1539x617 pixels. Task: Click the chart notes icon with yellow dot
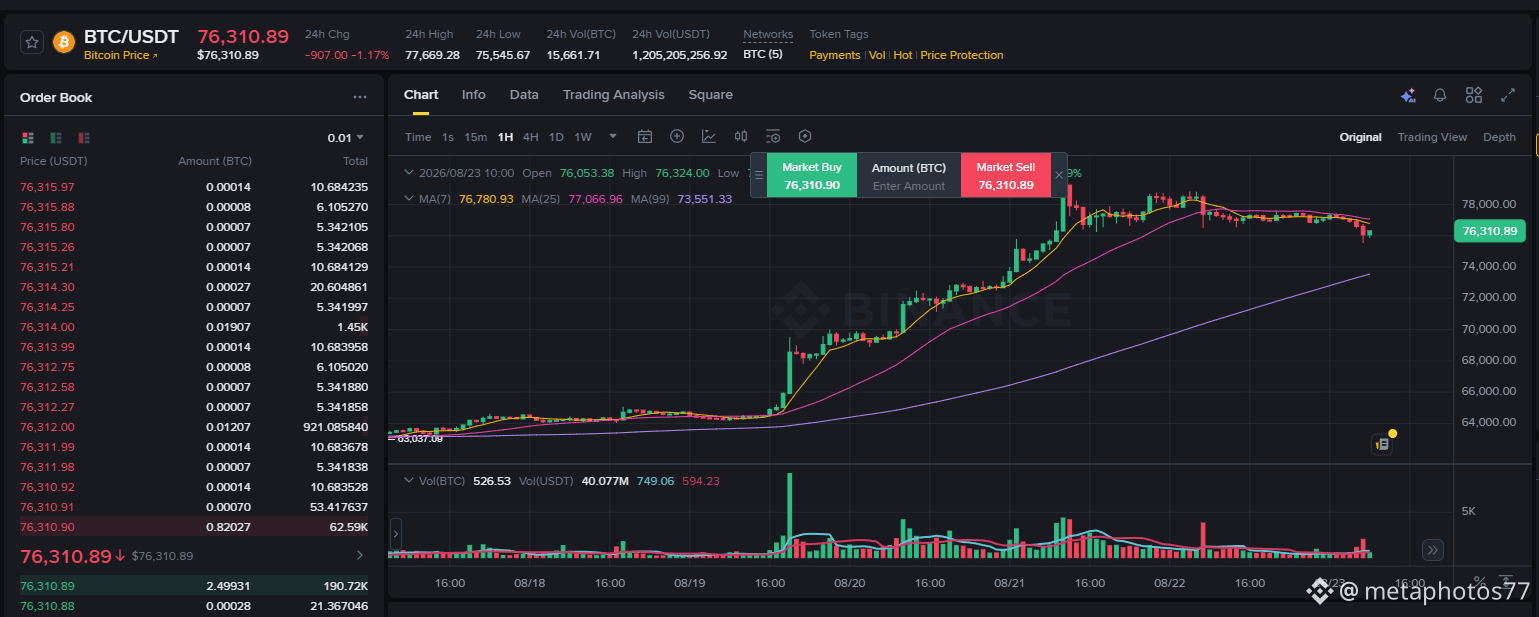(x=1382, y=444)
